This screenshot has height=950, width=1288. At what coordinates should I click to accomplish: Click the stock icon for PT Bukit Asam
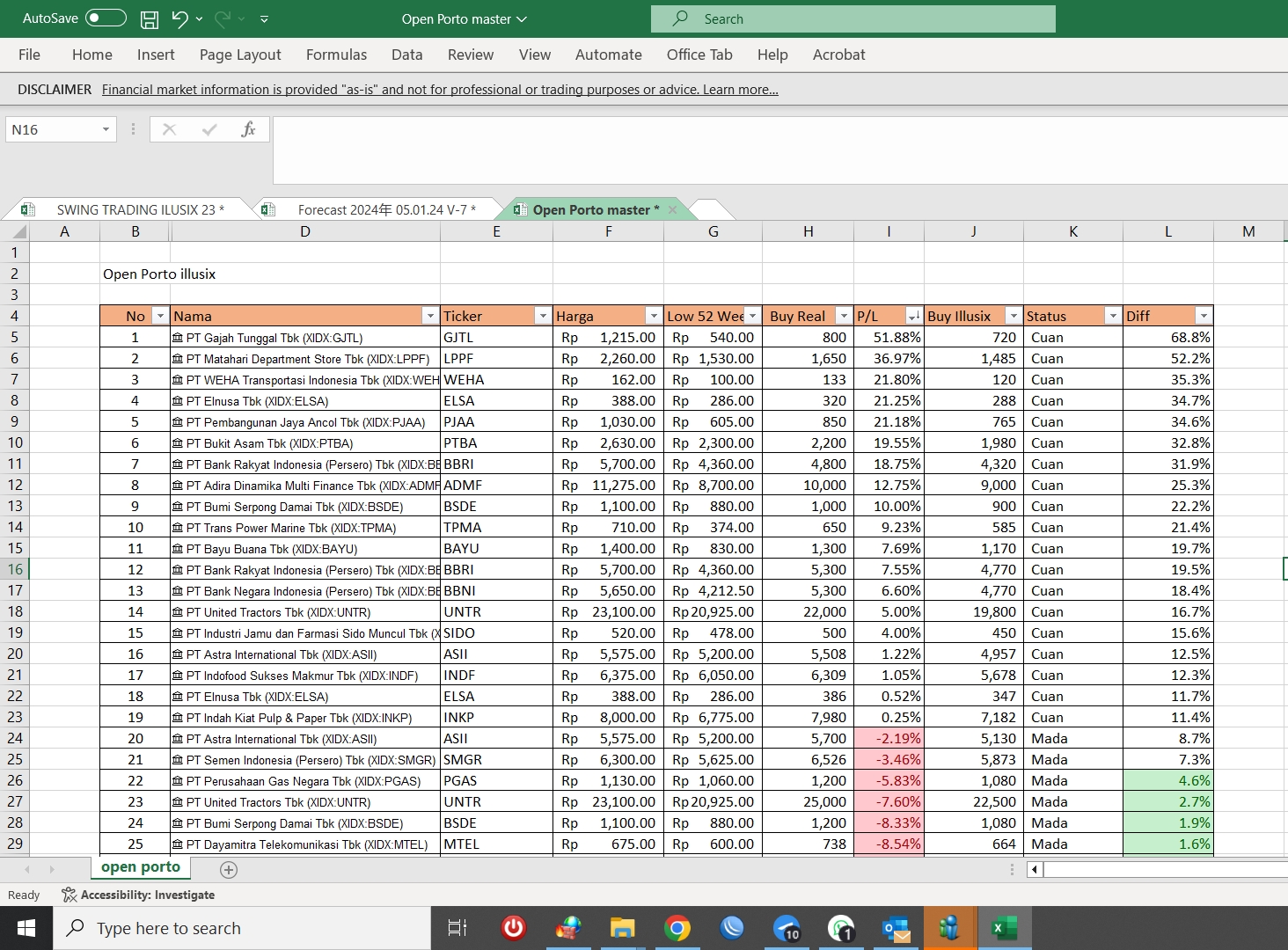[178, 443]
